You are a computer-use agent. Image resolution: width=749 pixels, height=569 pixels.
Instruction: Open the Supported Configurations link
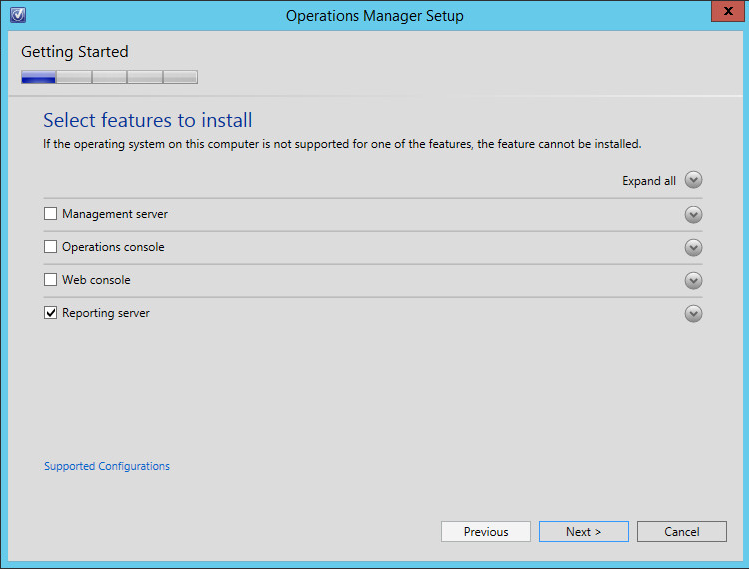pos(107,466)
